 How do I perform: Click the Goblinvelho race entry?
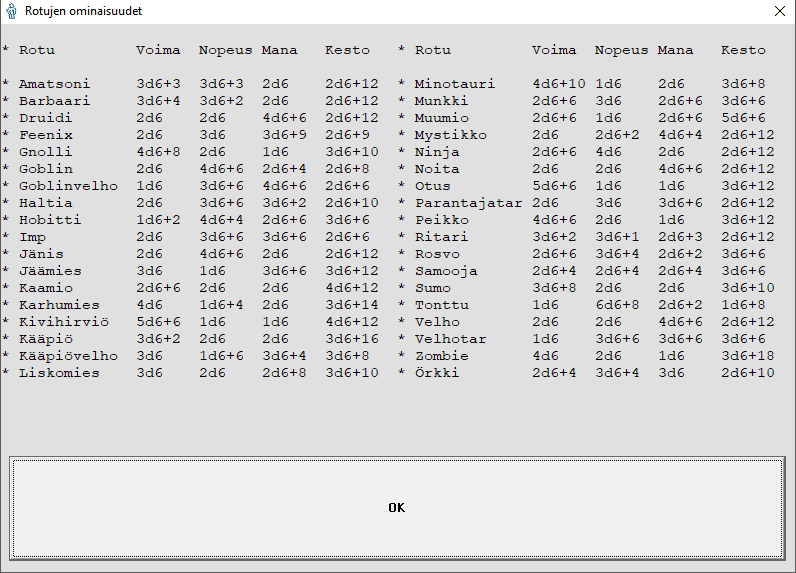click(x=68, y=186)
